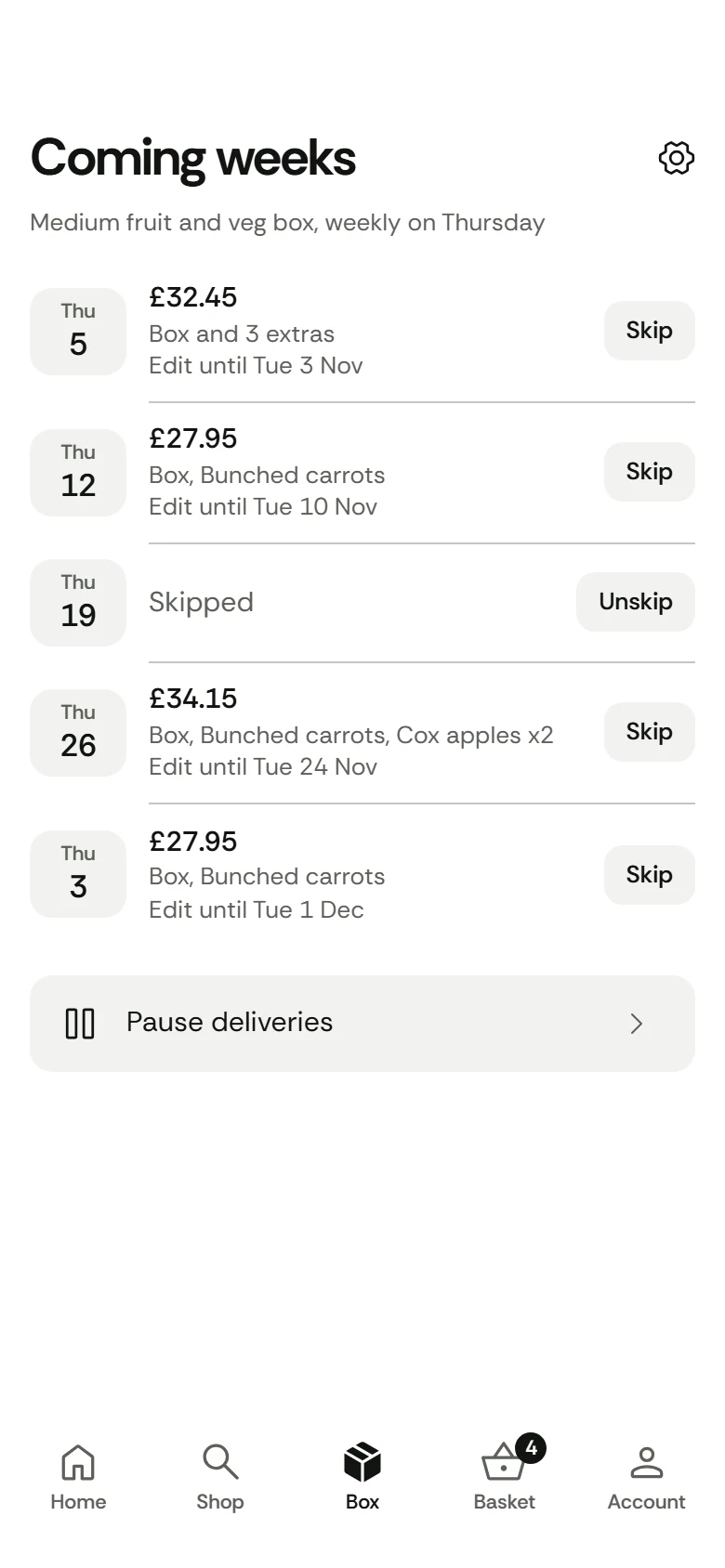The width and height of the screenshot is (725, 1568).
Task: Tap the basket badge showing 4
Action: (x=531, y=1448)
